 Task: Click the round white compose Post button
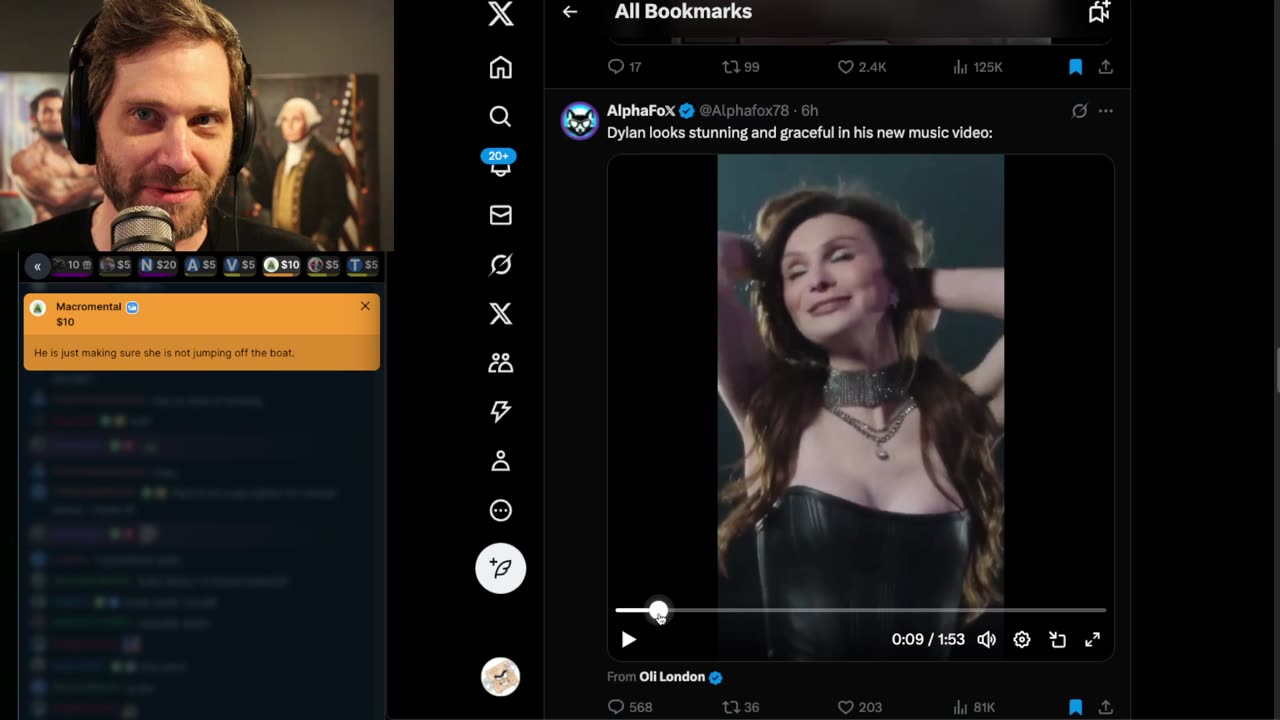point(501,568)
